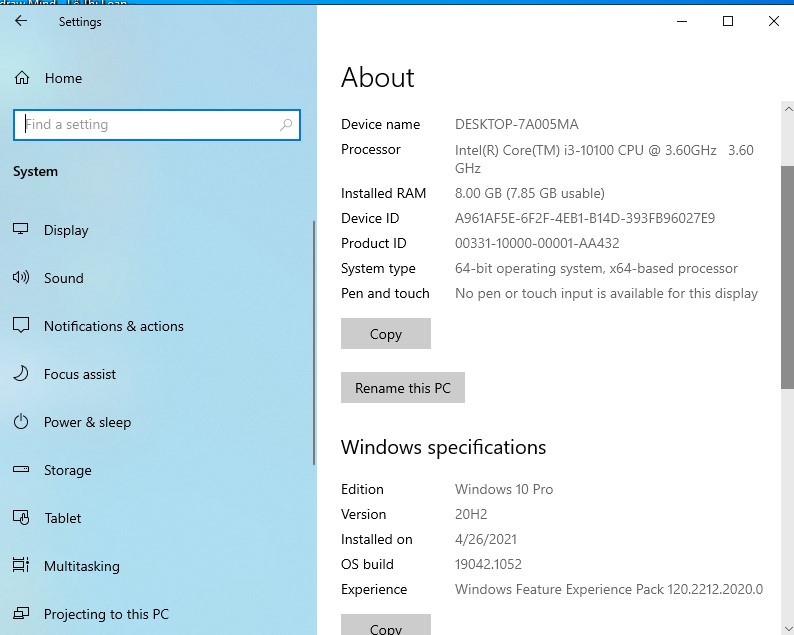Focus the Find a setting field
The image size is (794, 635).
pyautogui.click(x=150, y=125)
